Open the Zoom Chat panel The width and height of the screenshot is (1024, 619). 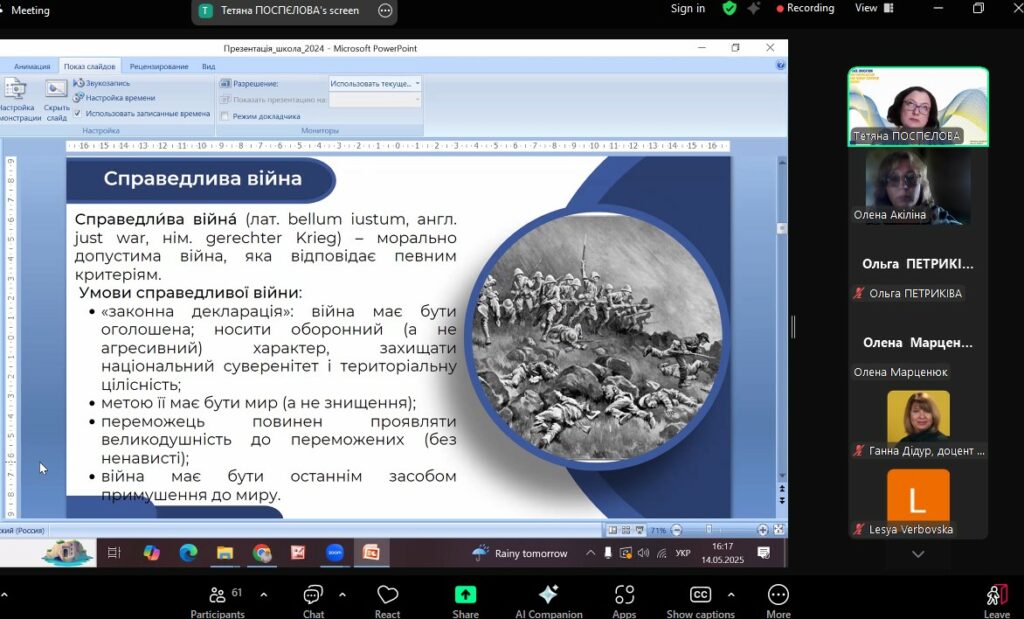(313, 601)
